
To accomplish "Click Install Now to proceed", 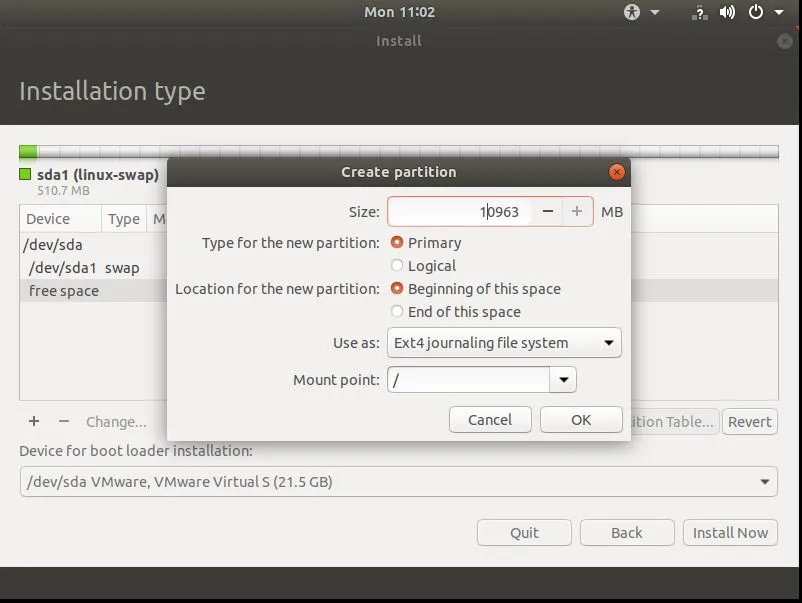I will pos(730,532).
